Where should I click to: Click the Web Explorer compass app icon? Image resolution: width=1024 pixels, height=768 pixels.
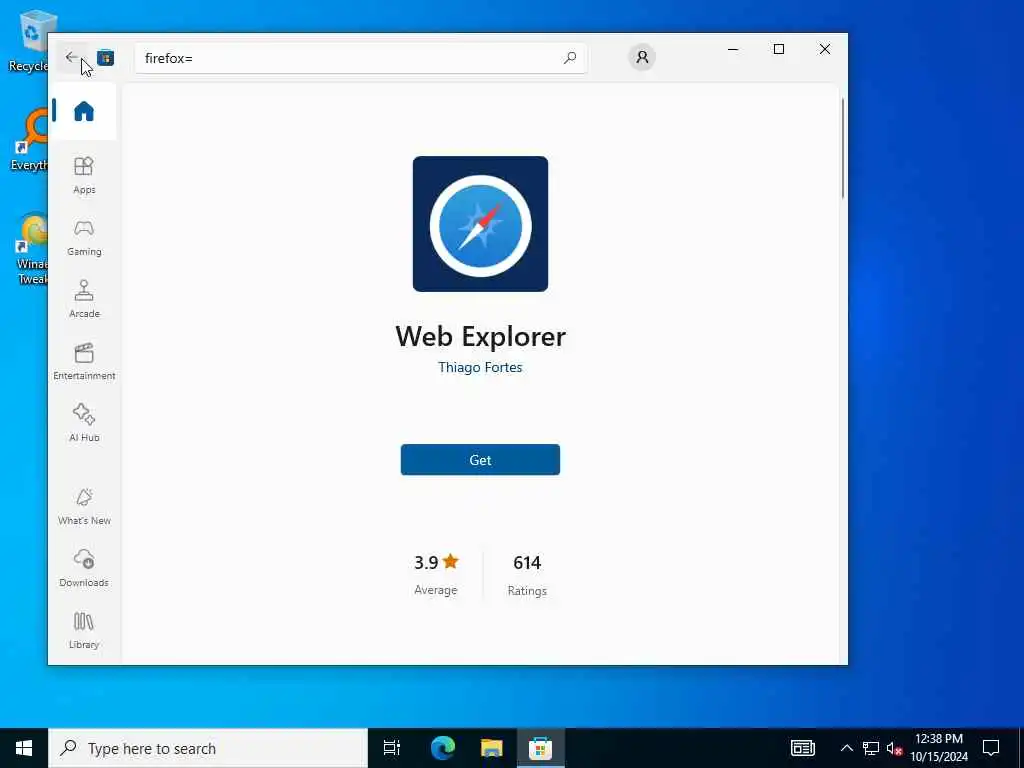[x=480, y=224]
